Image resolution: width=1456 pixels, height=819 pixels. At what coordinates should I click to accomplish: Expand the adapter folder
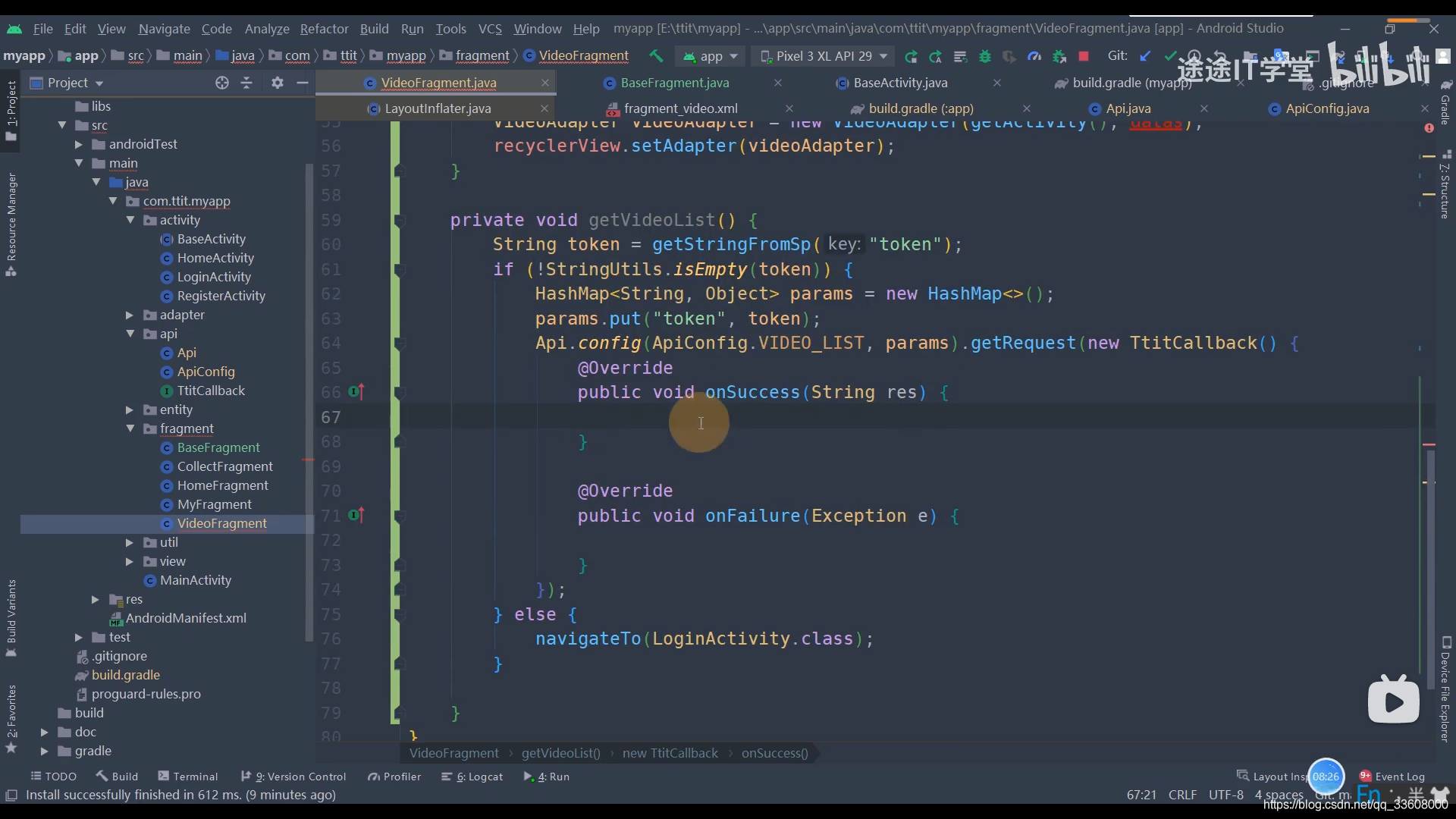(130, 315)
